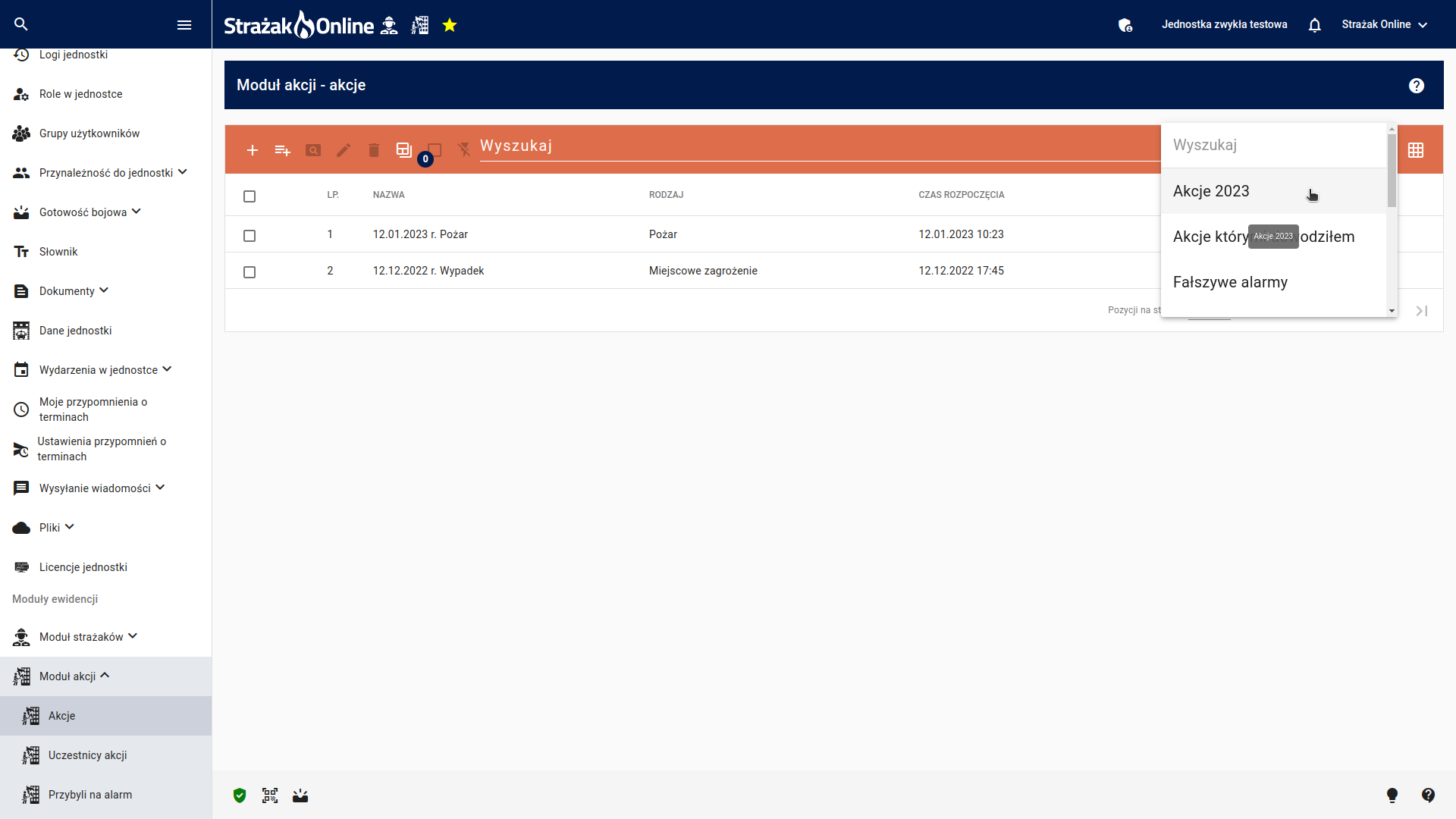Screen dimensions: 1456x819
Task: Open the building actions icon in header
Action: (420, 25)
